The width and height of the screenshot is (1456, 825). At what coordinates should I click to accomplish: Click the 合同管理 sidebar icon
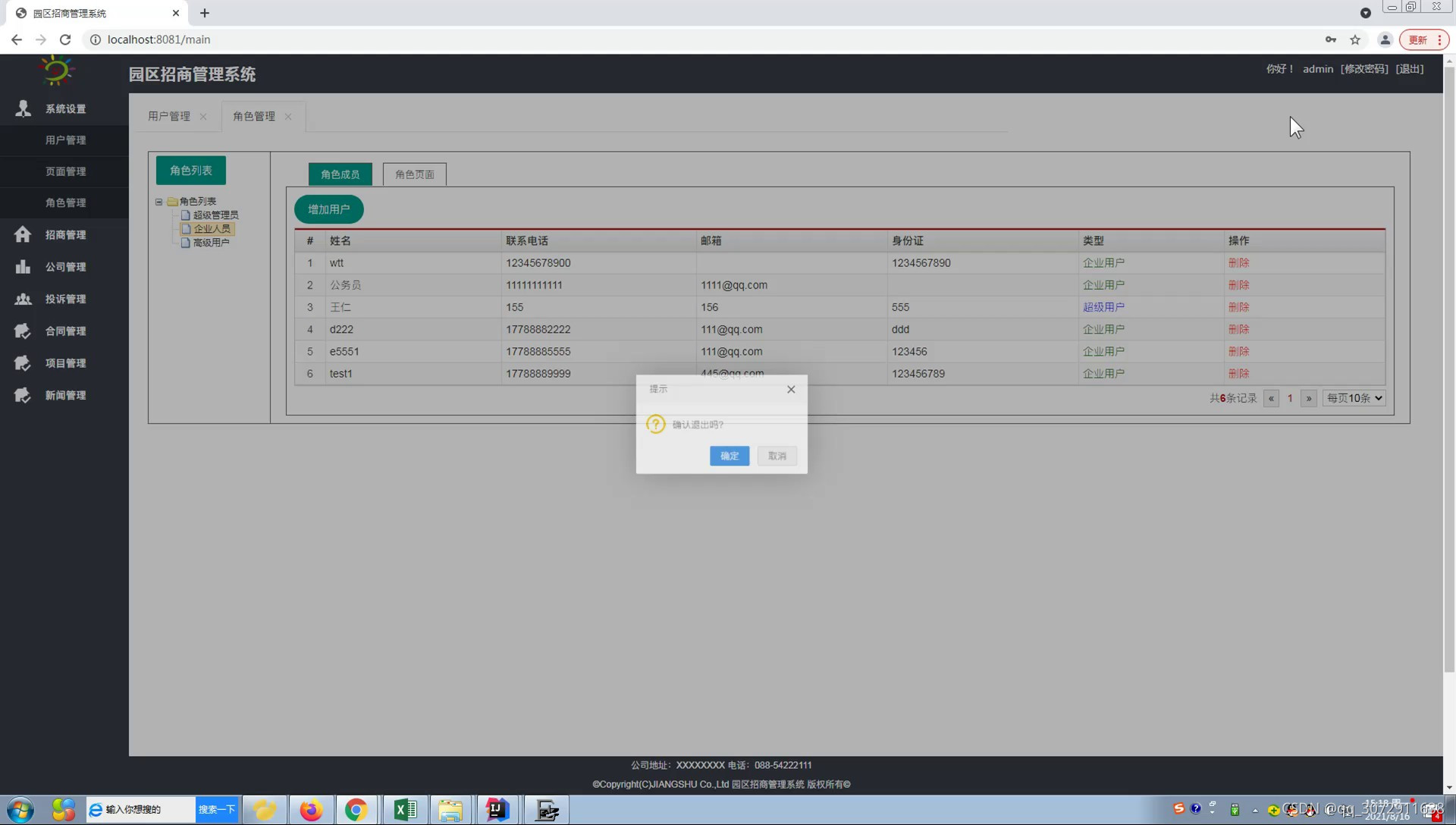click(23, 331)
